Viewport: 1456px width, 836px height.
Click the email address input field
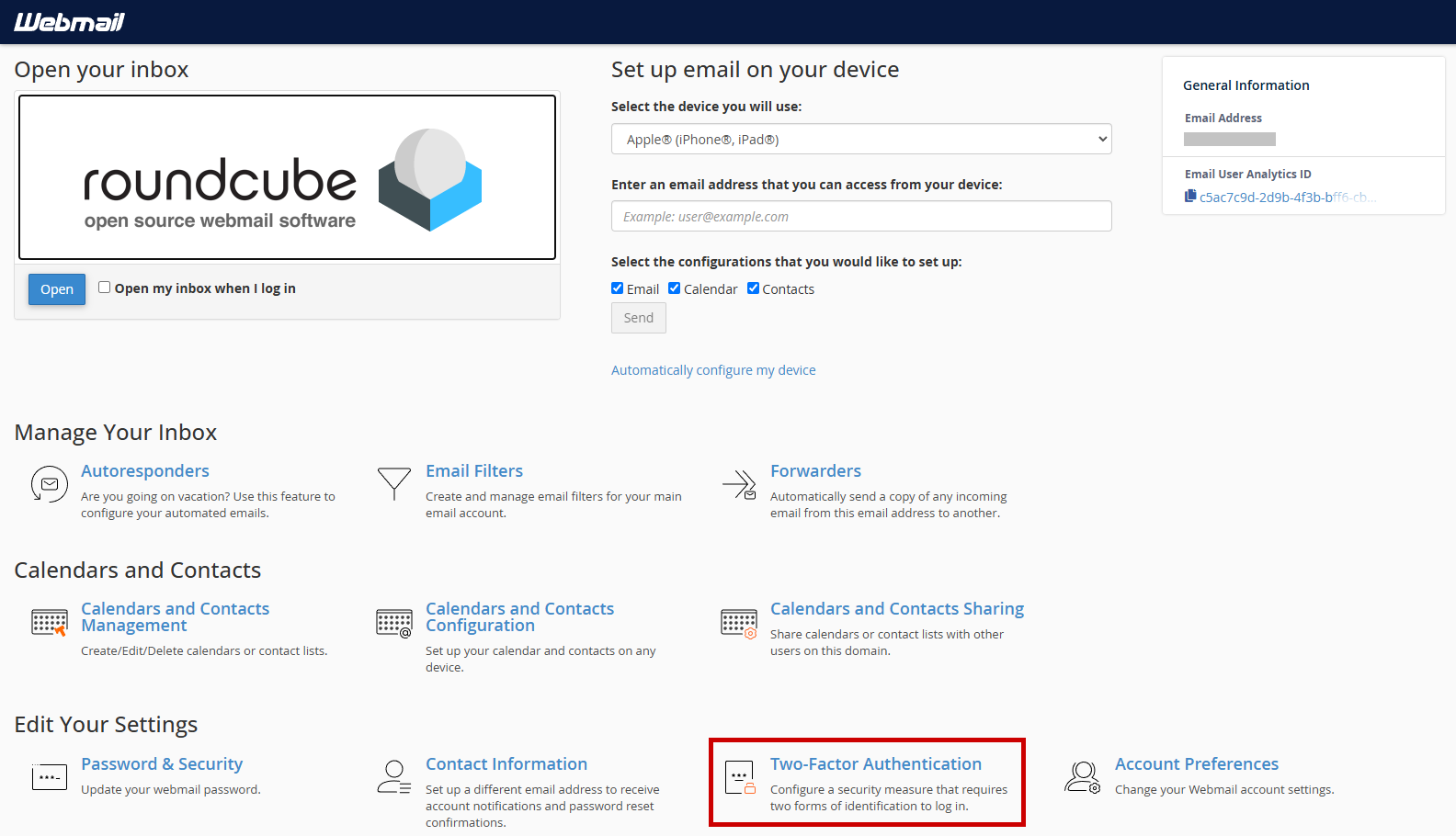click(x=861, y=217)
